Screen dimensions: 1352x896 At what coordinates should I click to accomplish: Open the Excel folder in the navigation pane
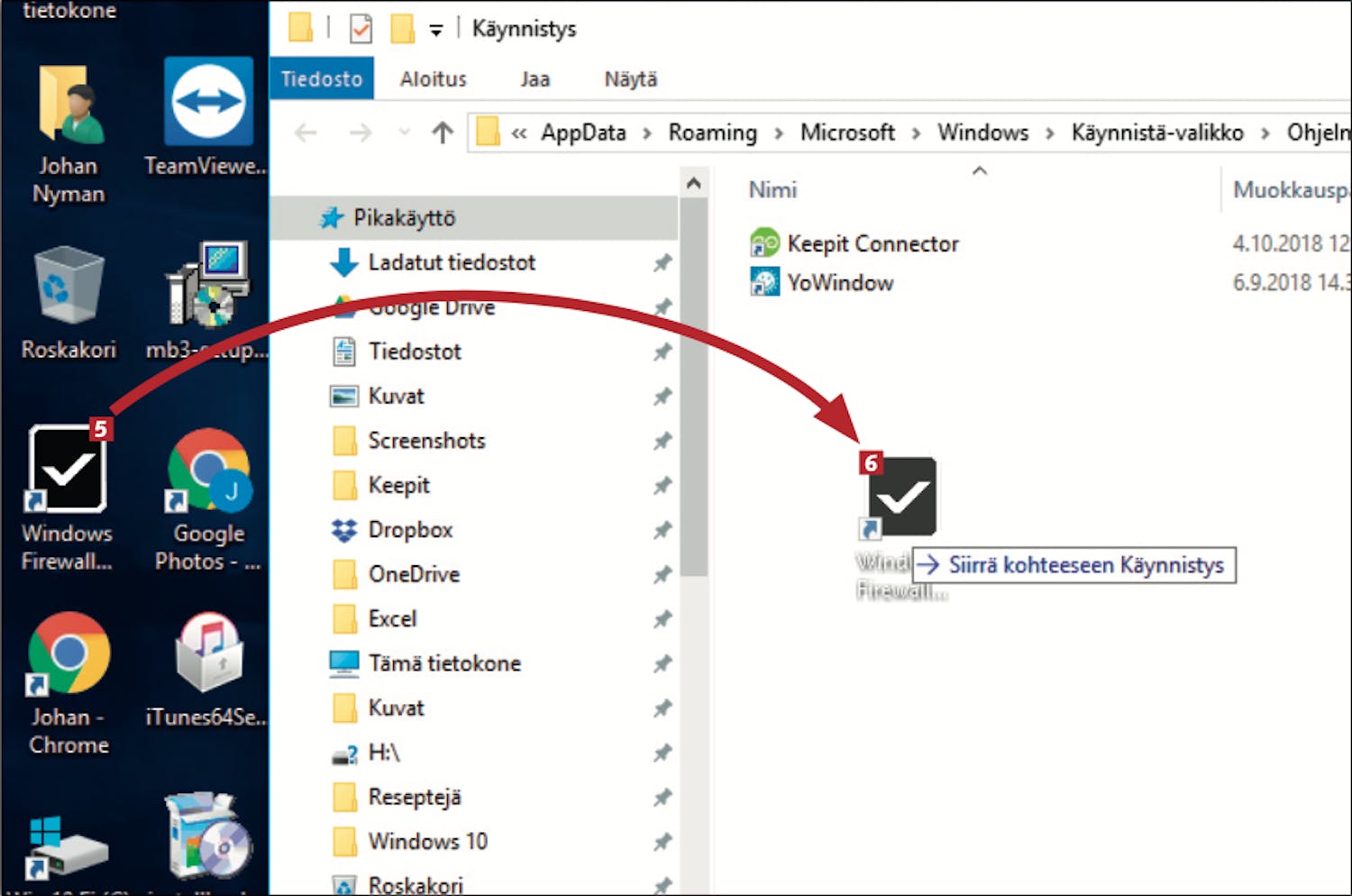(392, 619)
